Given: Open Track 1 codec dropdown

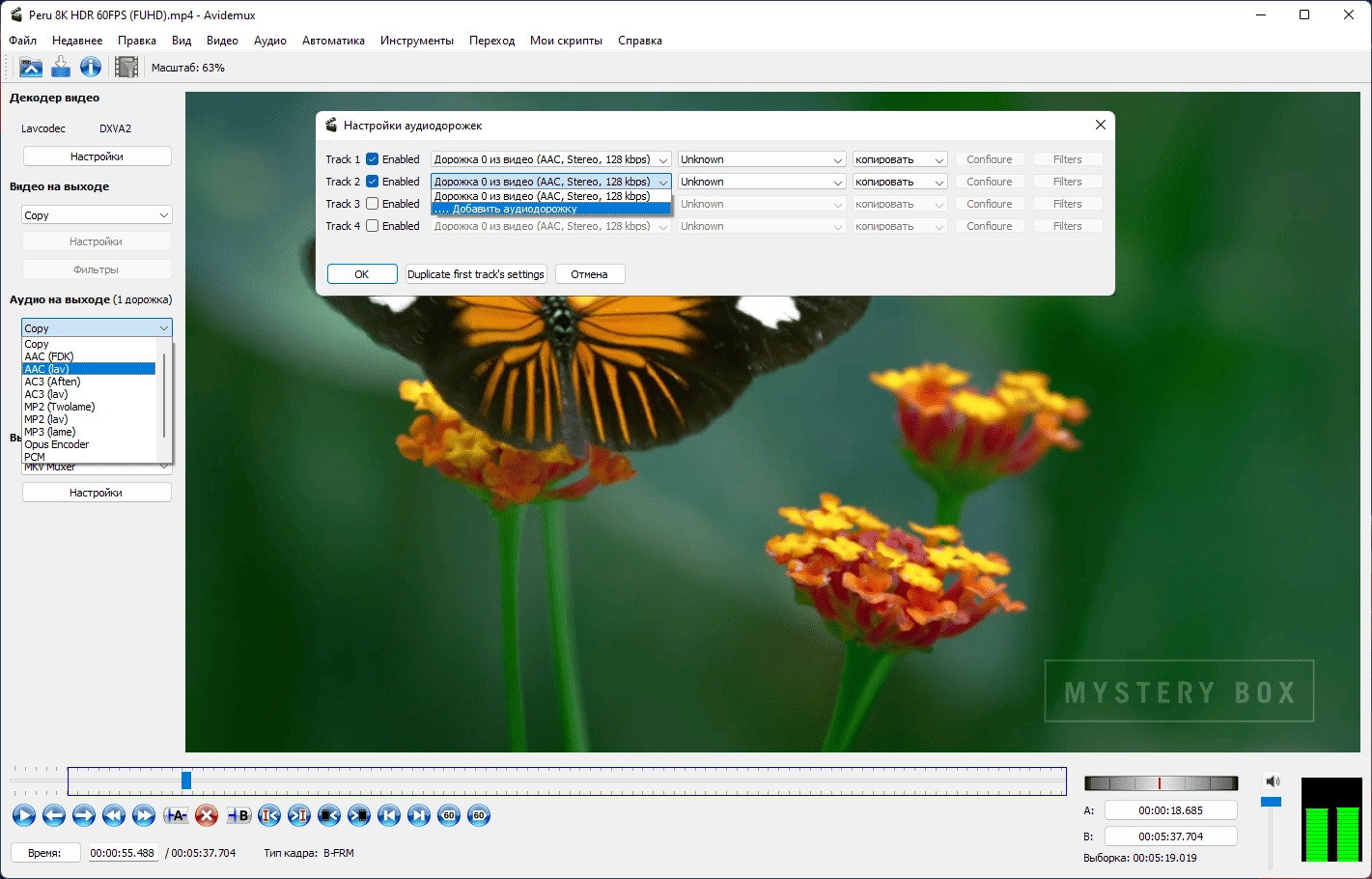Looking at the screenshot, I should (x=900, y=159).
